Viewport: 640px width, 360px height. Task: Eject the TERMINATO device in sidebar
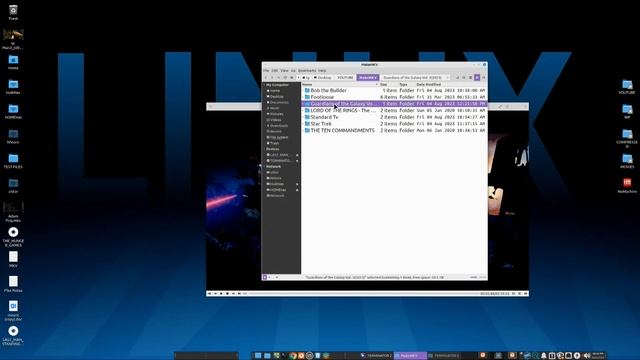pyautogui.click(x=297, y=161)
